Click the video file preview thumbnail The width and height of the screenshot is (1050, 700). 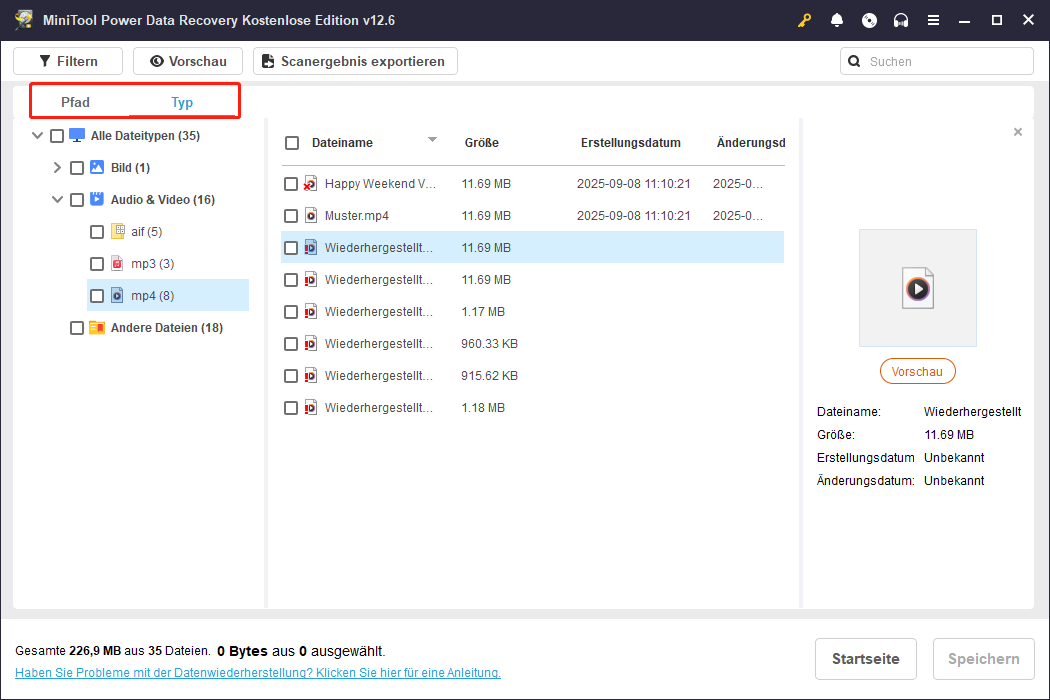[917, 288]
